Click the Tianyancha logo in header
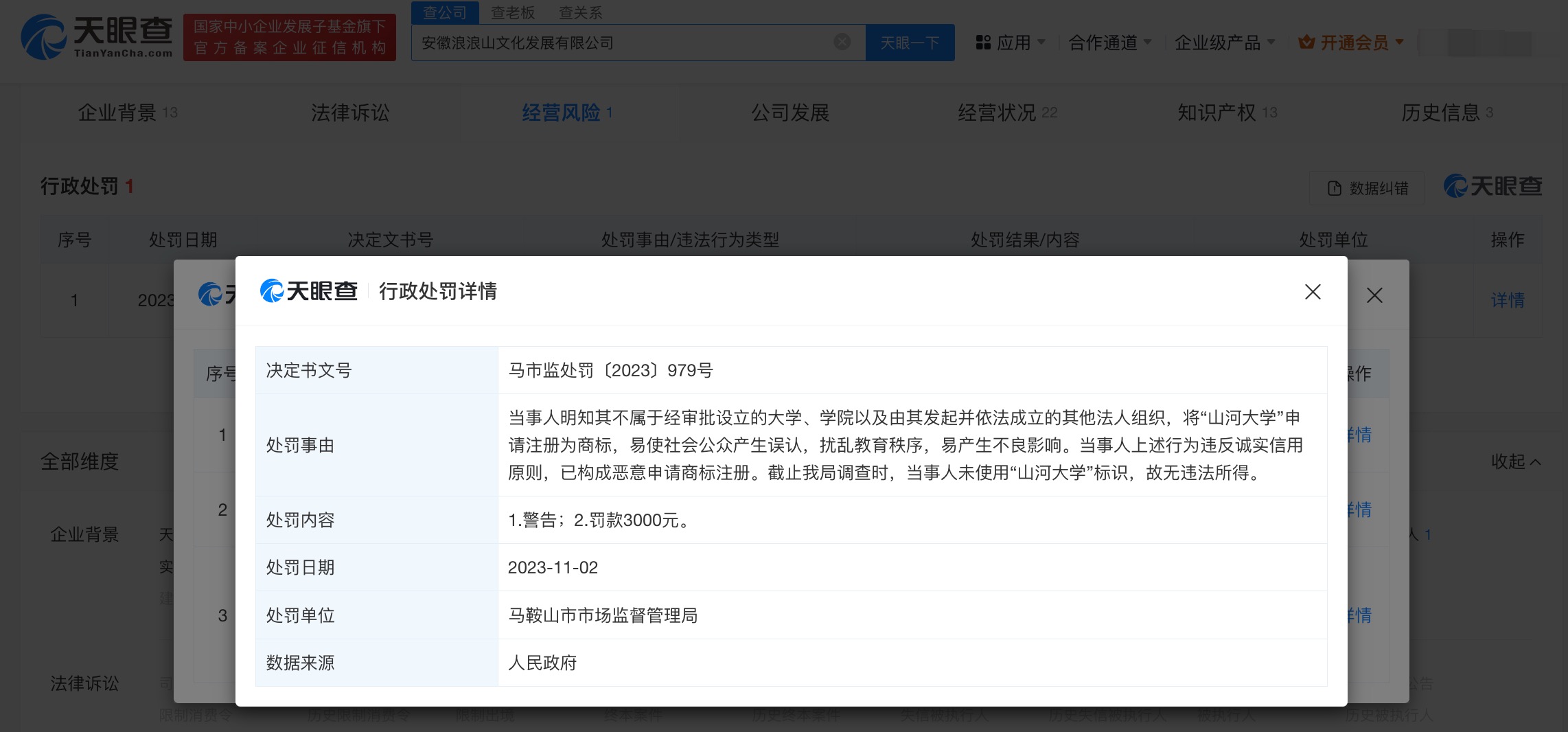Image resolution: width=1568 pixels, height=732 pixels. (x=97, y=37)
